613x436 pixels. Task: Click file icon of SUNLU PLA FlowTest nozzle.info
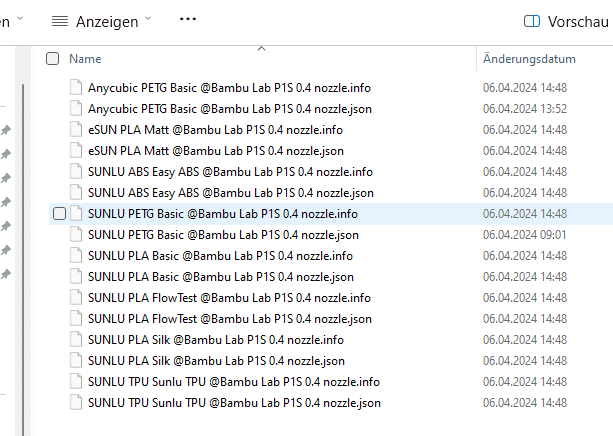(x=76, y=298)
